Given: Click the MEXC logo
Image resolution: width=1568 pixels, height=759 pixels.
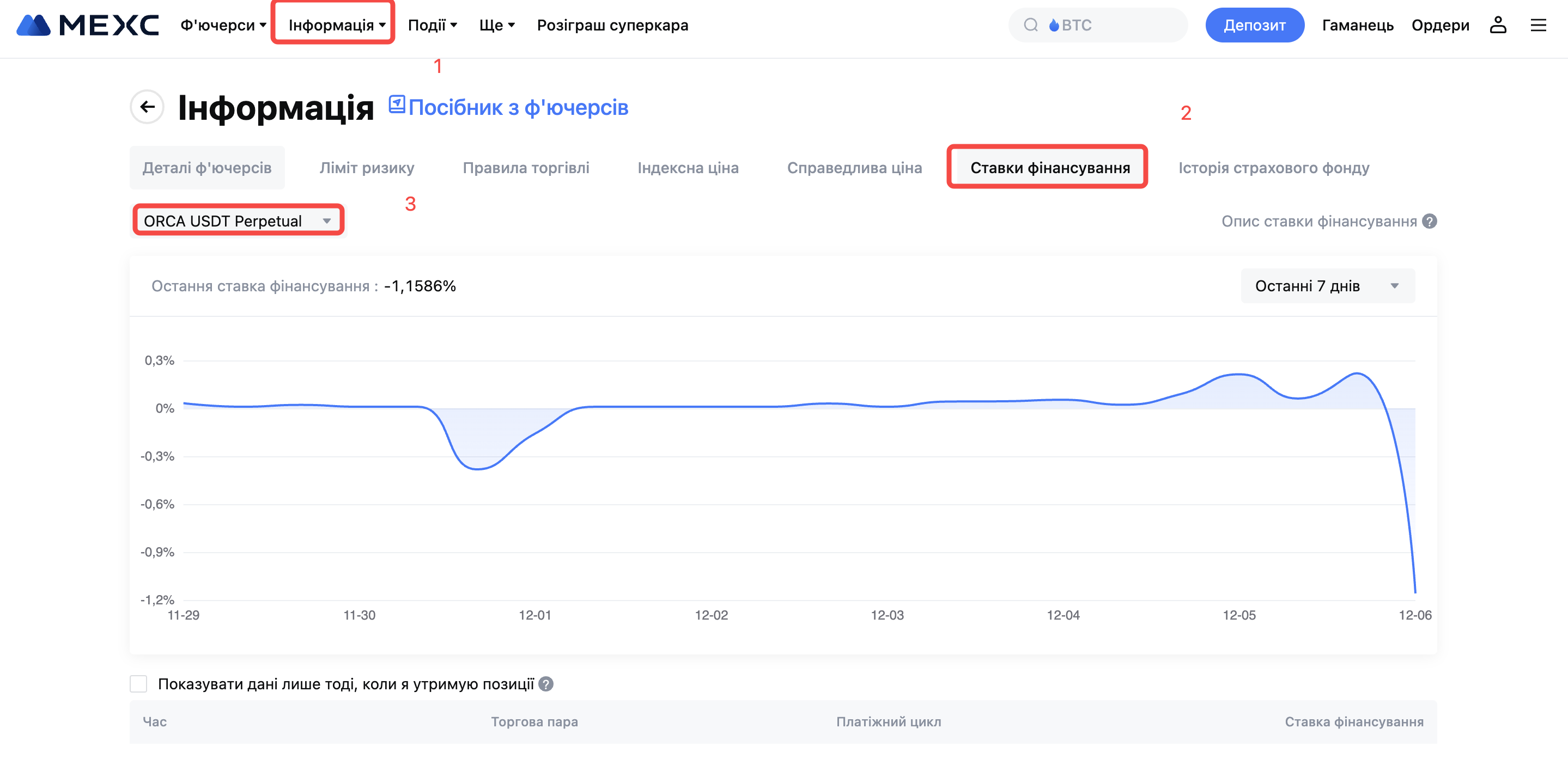Looking at the screenshot, I should click(88, 25).
